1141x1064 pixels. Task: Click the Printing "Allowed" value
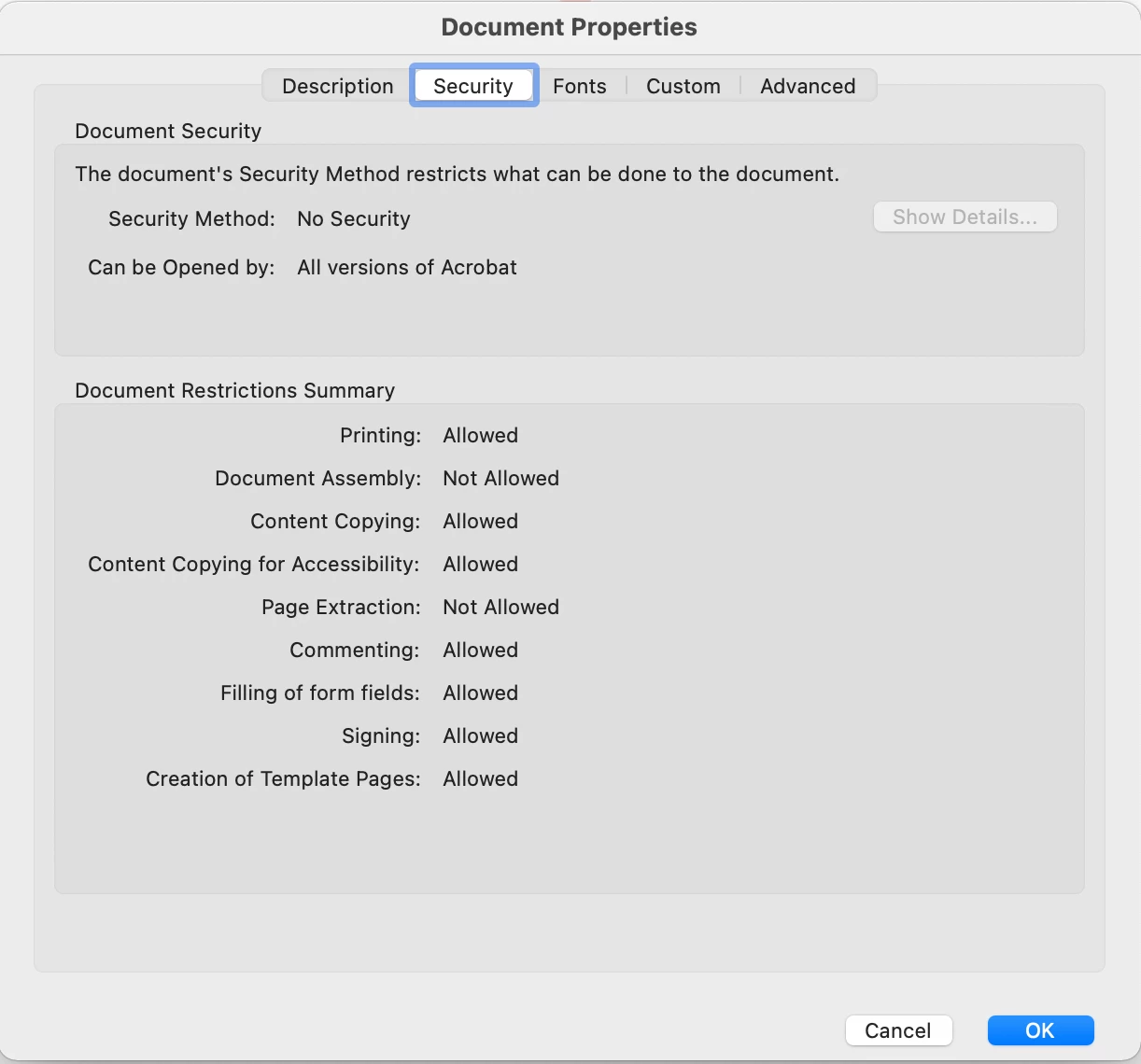click(x=480, y=435)
